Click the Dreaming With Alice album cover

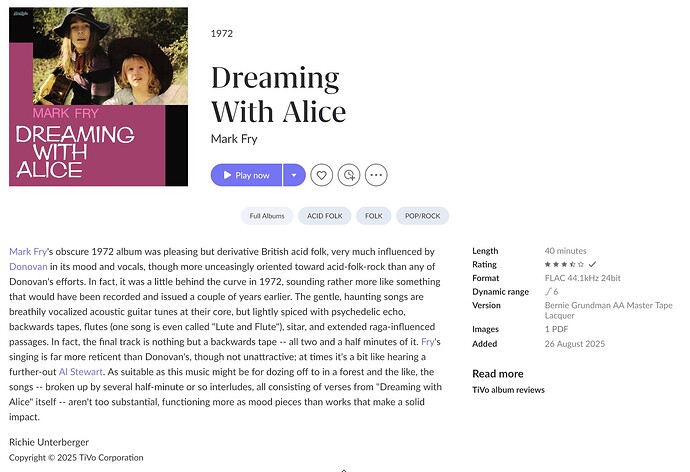point(98,96)
